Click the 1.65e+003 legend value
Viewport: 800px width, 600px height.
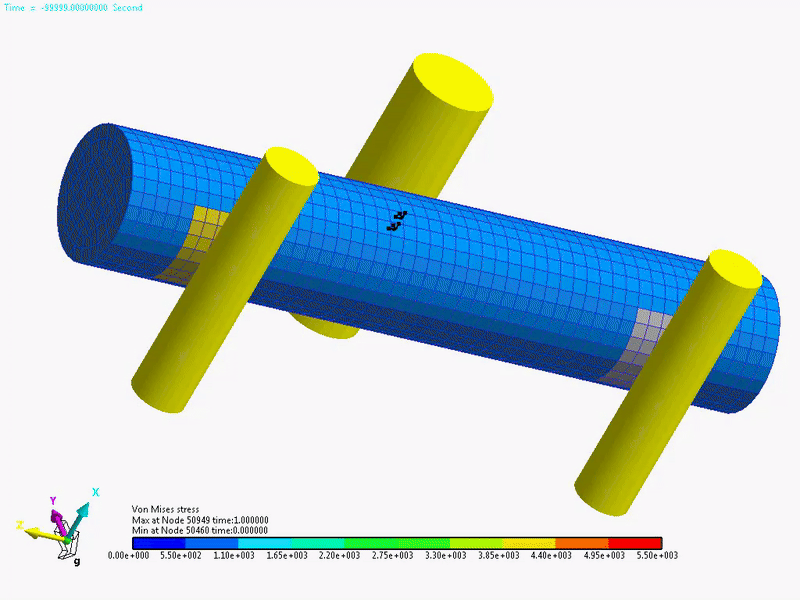287,555
